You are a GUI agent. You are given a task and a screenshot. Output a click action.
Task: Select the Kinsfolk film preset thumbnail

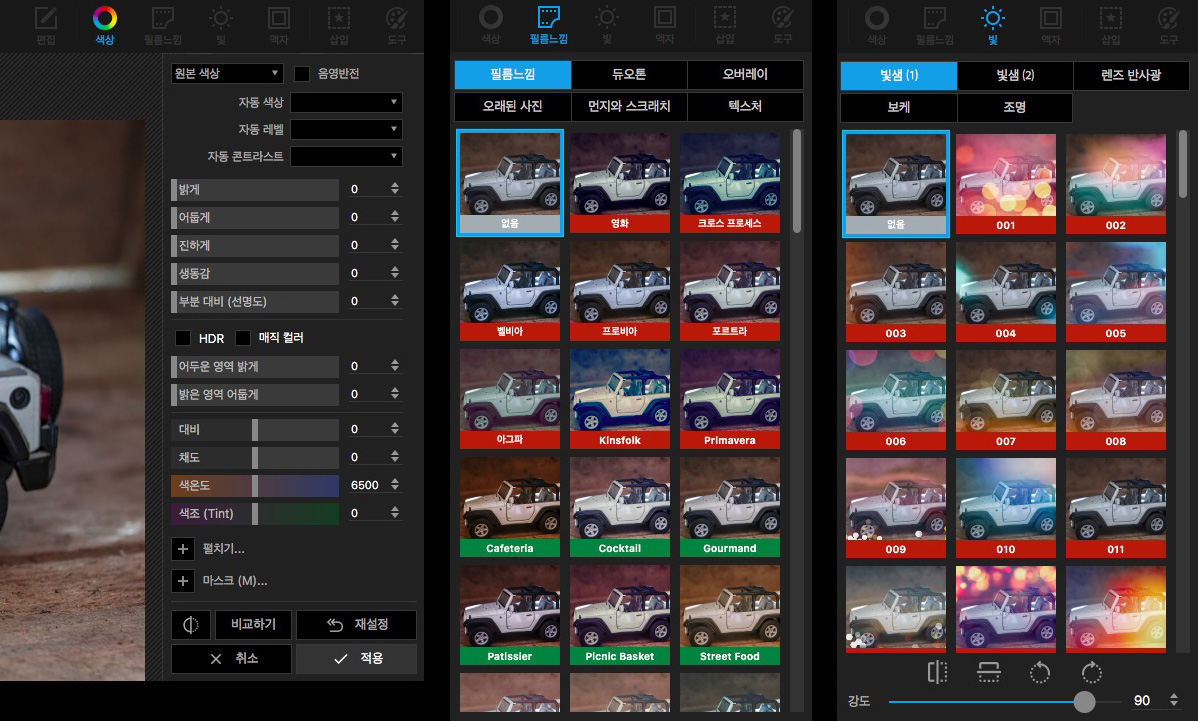click(620, 399)
